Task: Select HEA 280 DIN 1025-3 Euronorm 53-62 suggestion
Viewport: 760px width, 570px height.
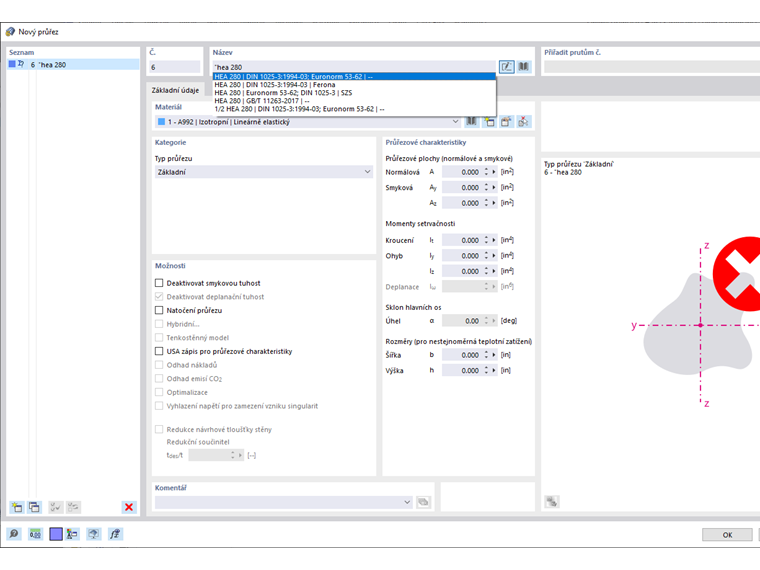Action: [354, 77]
